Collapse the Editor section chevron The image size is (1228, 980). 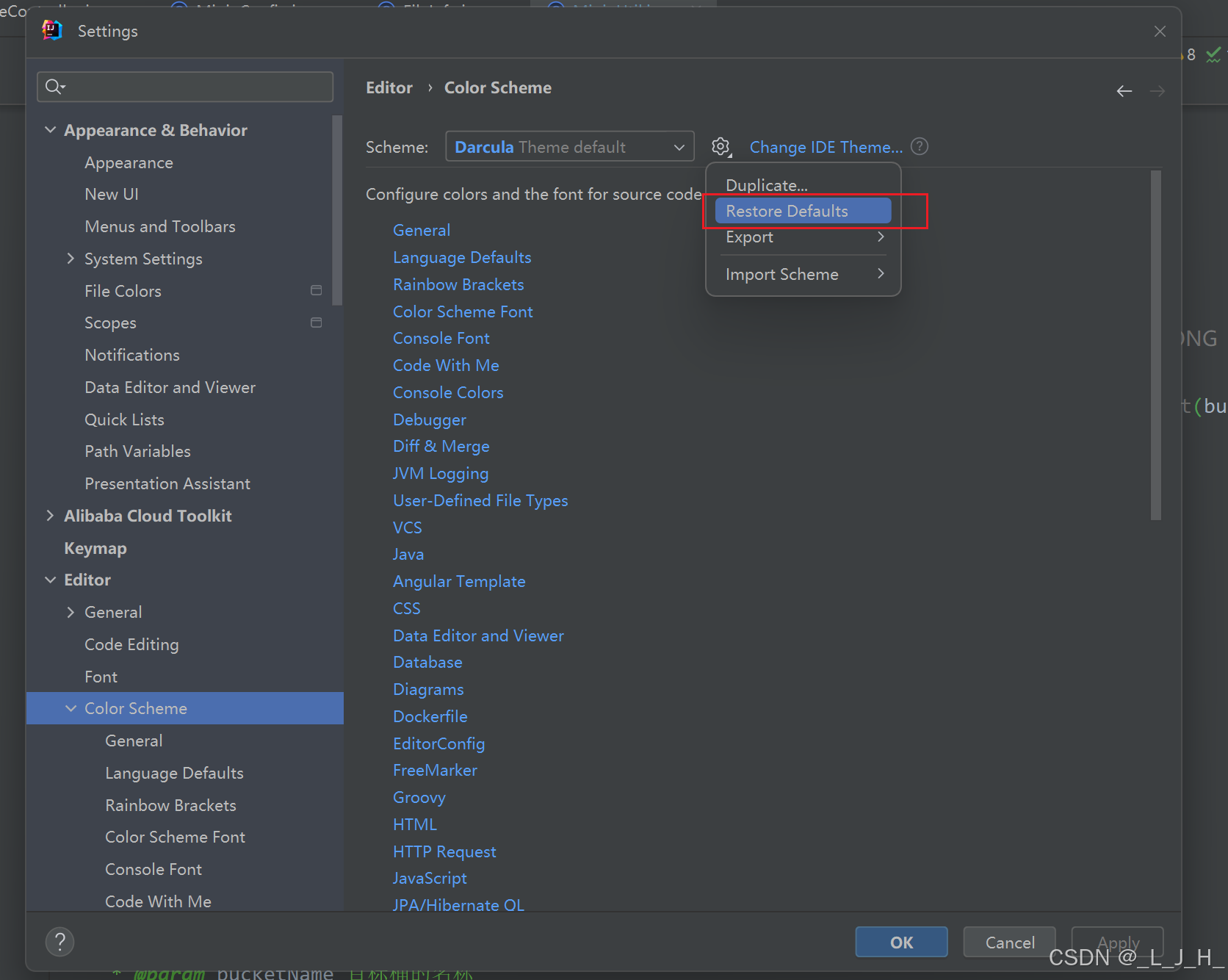[50, 580]
